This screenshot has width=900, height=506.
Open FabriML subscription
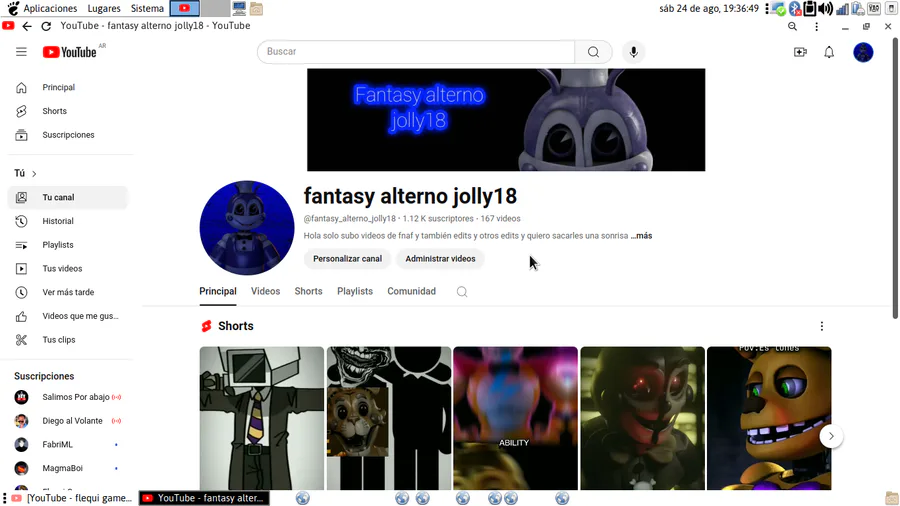pyautogui.click(x=68, y=445)
